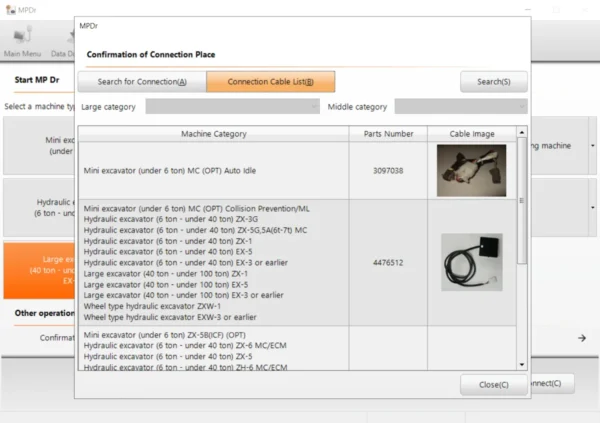Click parts number 3097038
This screenshot has height=423, width=600.
pos(388,171)
